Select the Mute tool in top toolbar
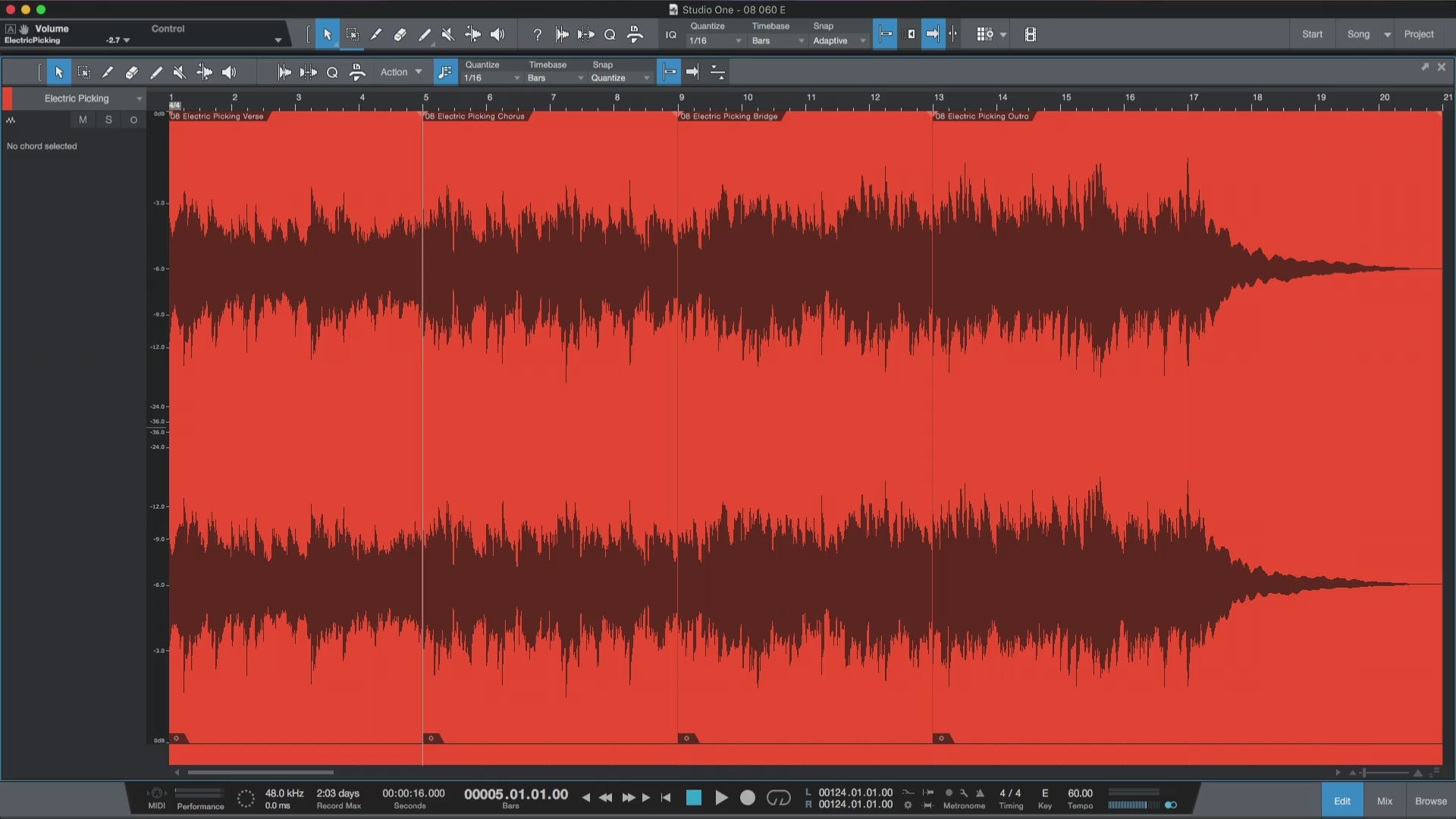 click(448, 34)
